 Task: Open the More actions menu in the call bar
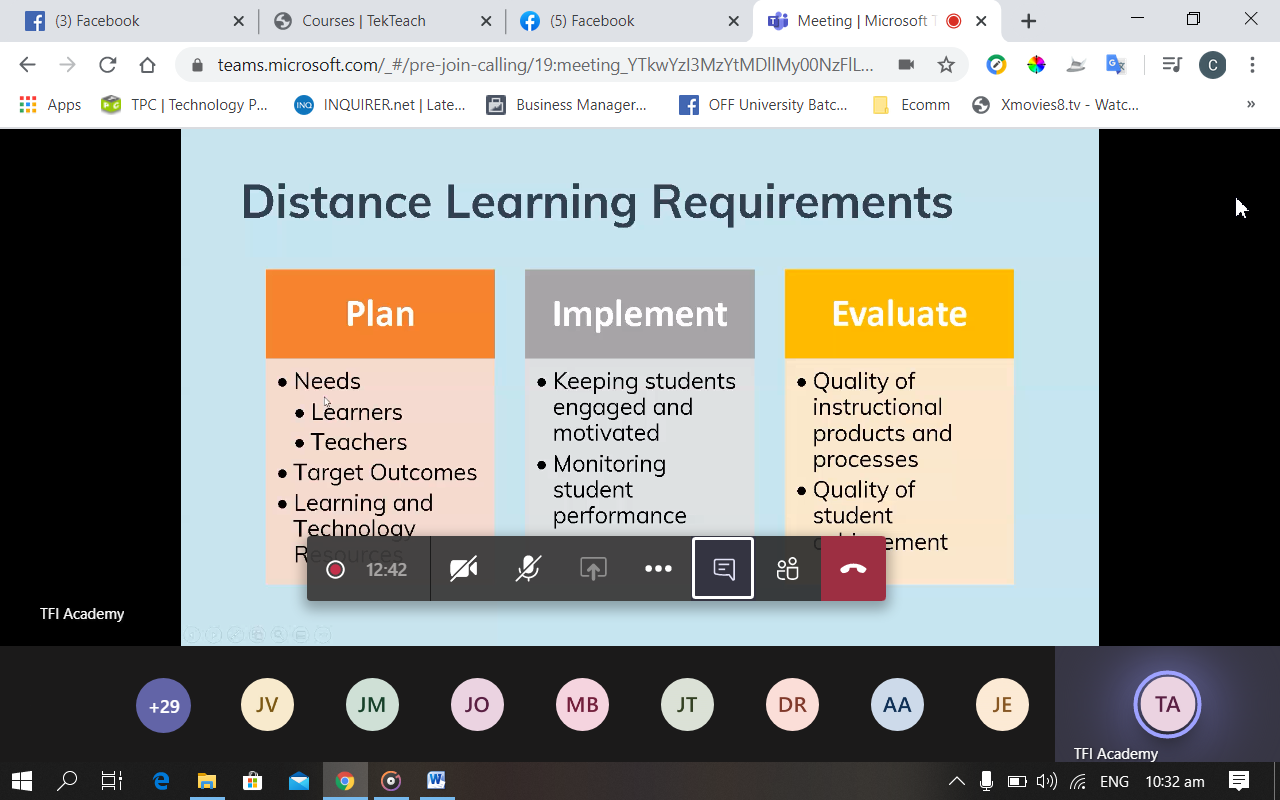click(x=658, y=568)
